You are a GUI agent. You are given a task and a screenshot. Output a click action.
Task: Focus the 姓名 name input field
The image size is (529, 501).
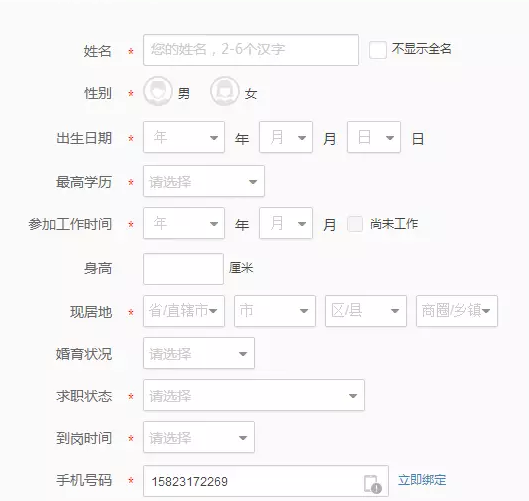[x=251, y=50]
